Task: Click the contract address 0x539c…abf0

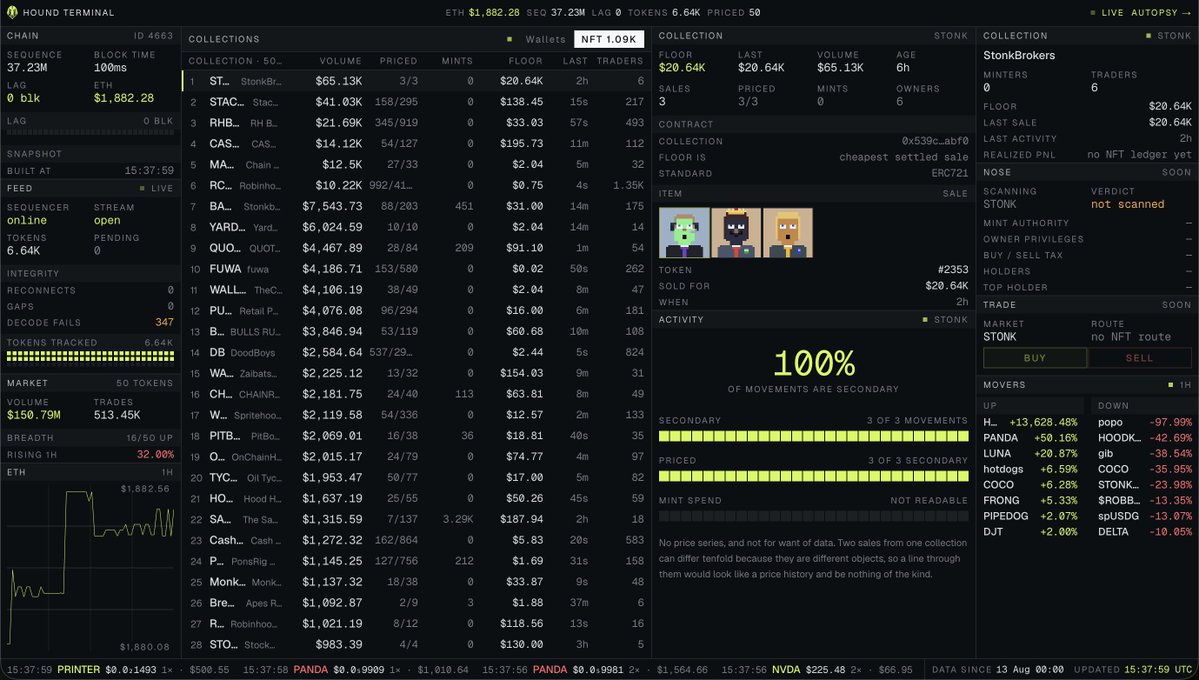Action: (934, 142)
